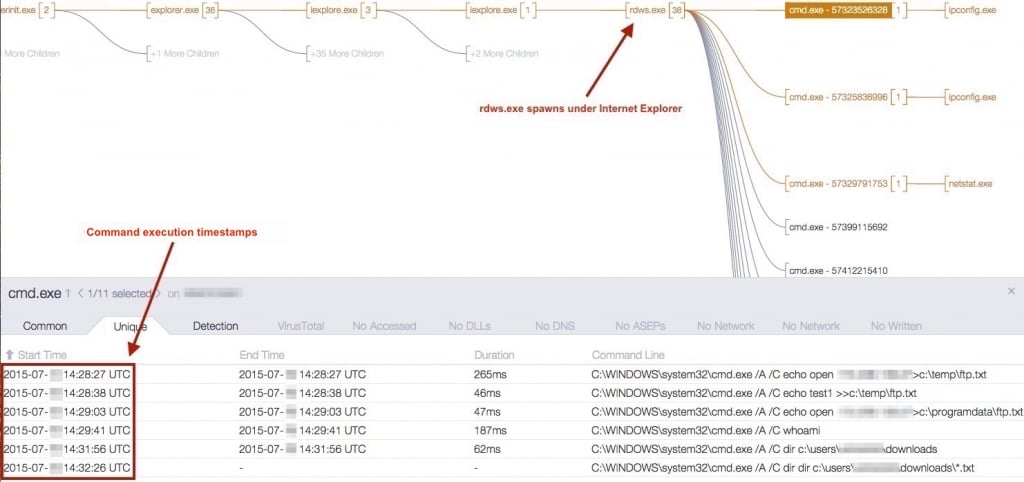Click the up arrow beside cmd.exe title

67,294
